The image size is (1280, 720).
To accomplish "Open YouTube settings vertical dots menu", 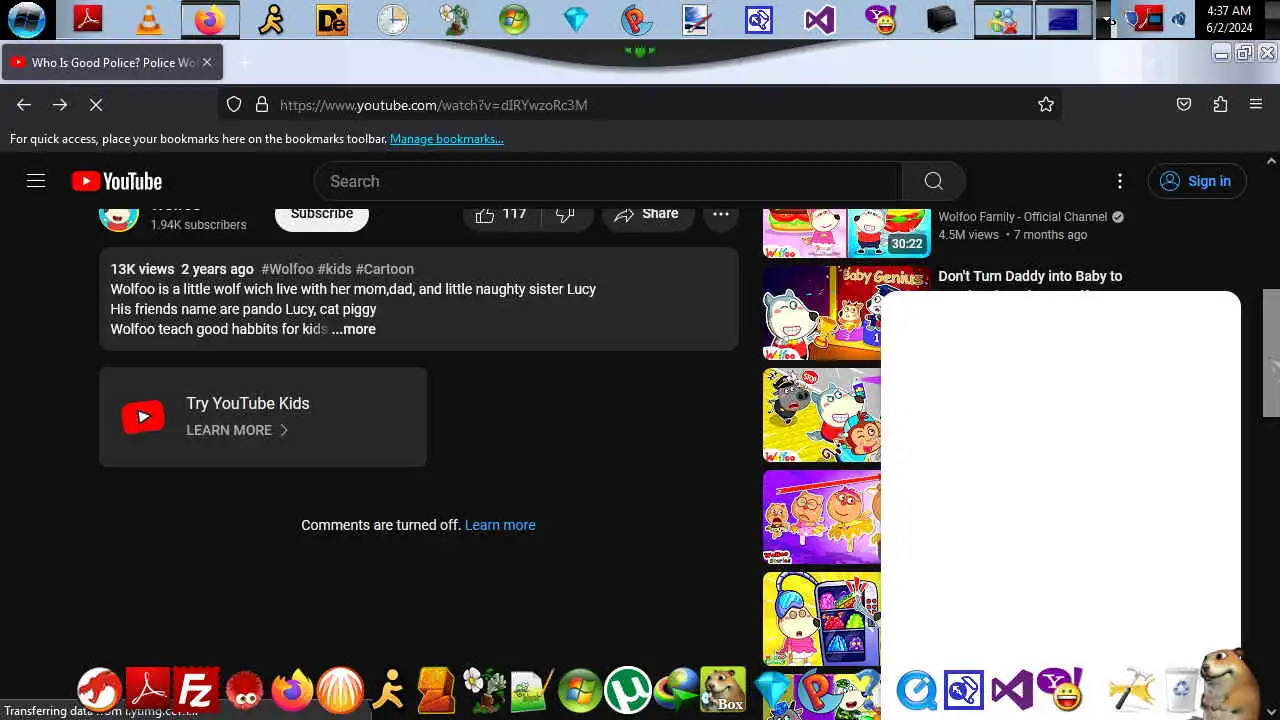I will pyautogui.click(x=1120, y=181).
